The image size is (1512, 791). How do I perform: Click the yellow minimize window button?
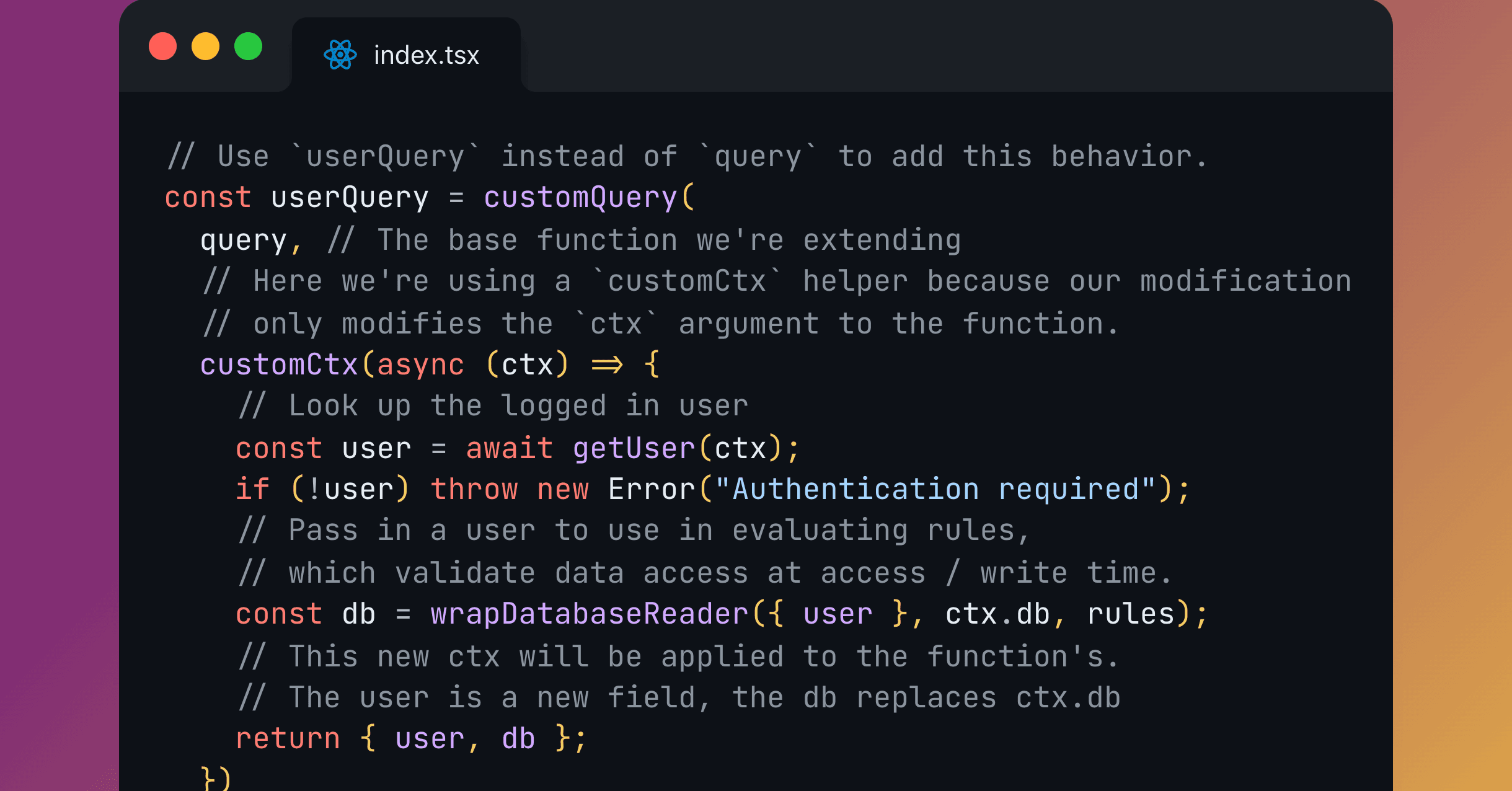(205, 46)
